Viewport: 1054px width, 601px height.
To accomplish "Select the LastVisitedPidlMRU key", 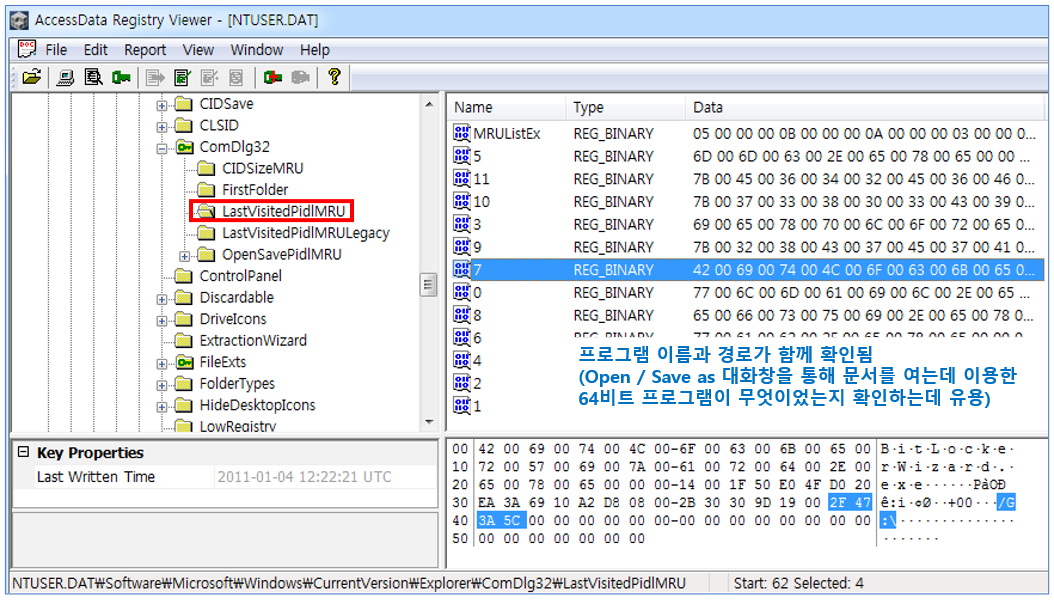I will pos(283,211).
